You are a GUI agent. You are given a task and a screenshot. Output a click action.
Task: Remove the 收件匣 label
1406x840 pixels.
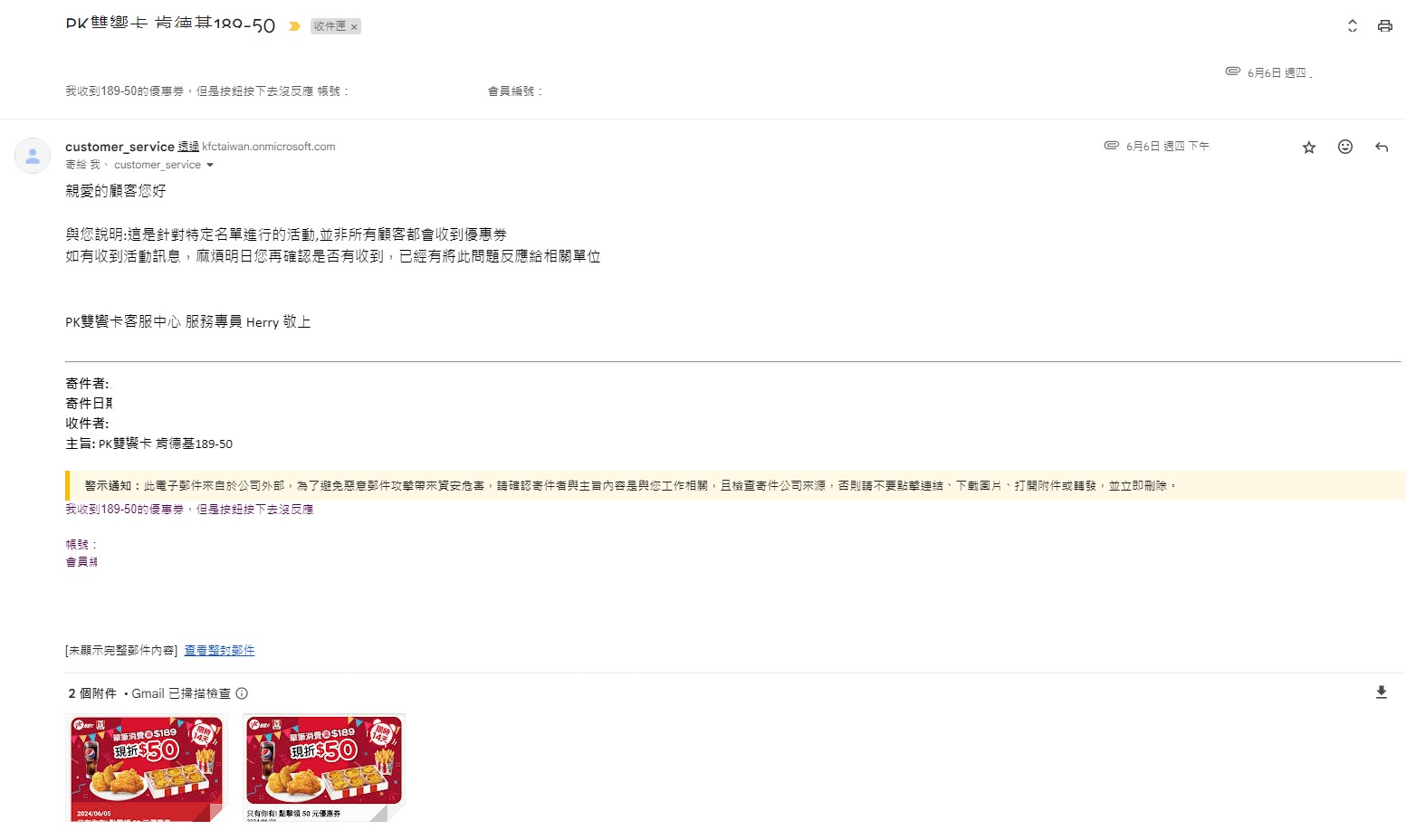[x=354, y=27]
